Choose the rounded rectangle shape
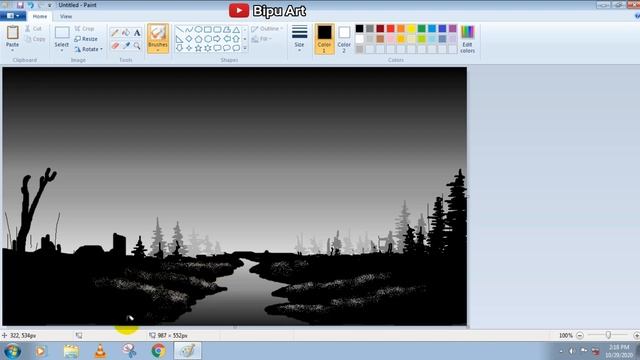640x360 pixels. tap(217, 29)
